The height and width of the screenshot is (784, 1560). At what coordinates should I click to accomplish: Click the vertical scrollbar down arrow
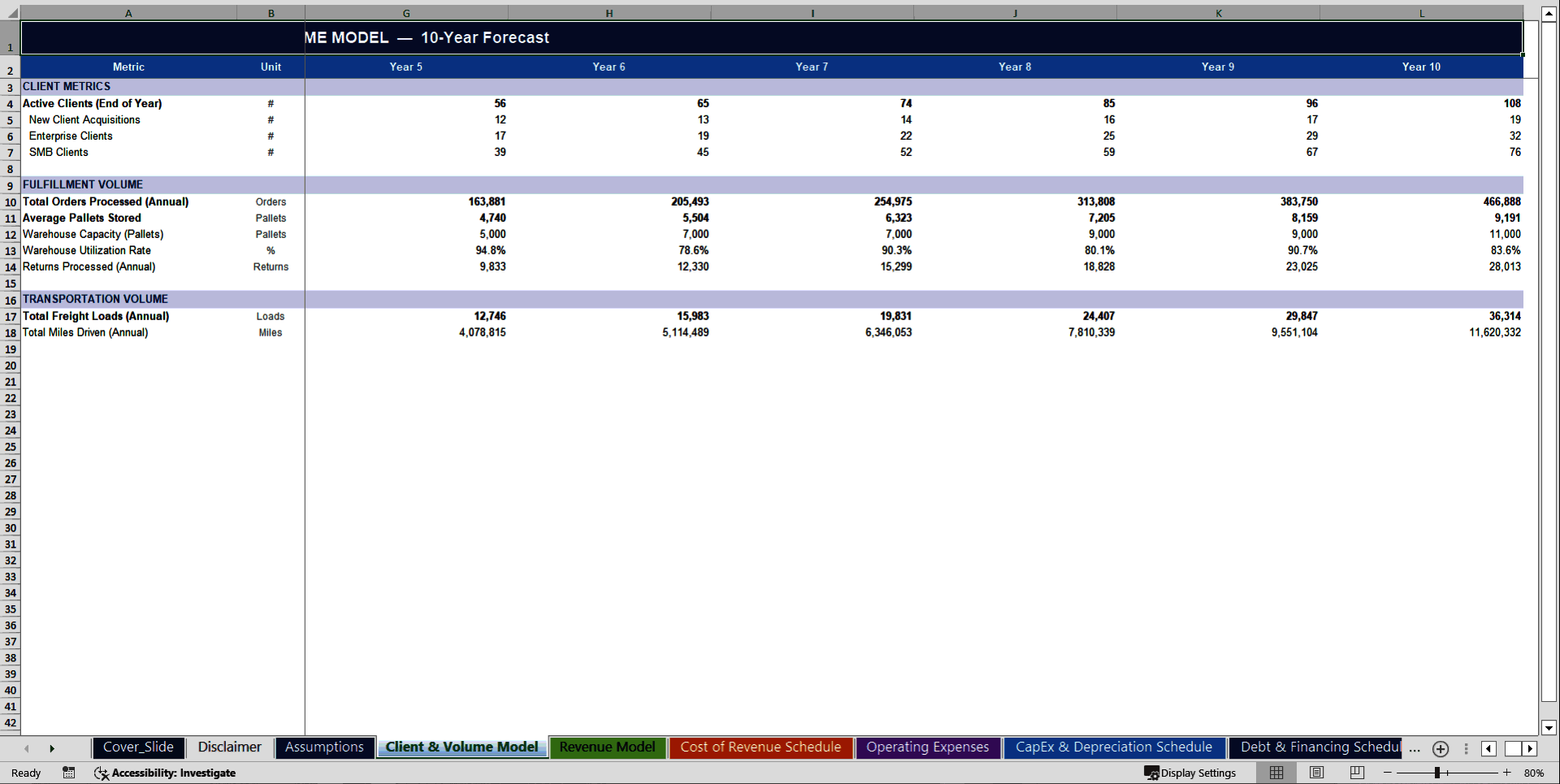pyautogui.click(x=1548, y=729)
